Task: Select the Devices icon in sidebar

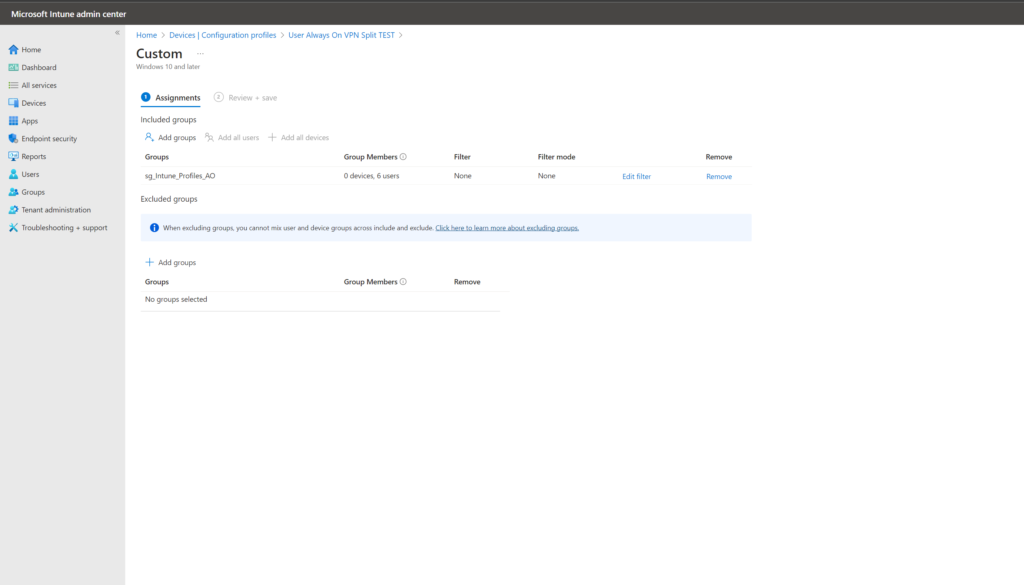Action: (13, 103)
